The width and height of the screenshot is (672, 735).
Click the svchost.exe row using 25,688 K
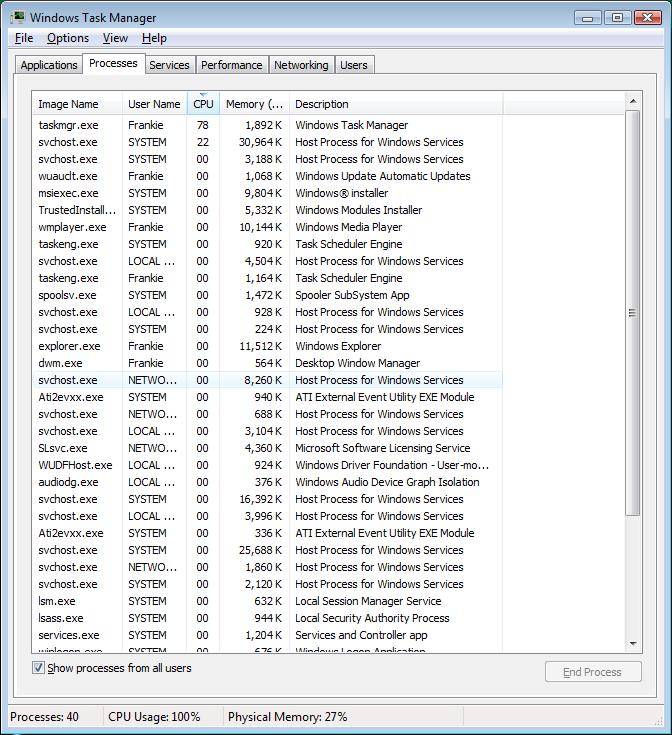[267, 550]
